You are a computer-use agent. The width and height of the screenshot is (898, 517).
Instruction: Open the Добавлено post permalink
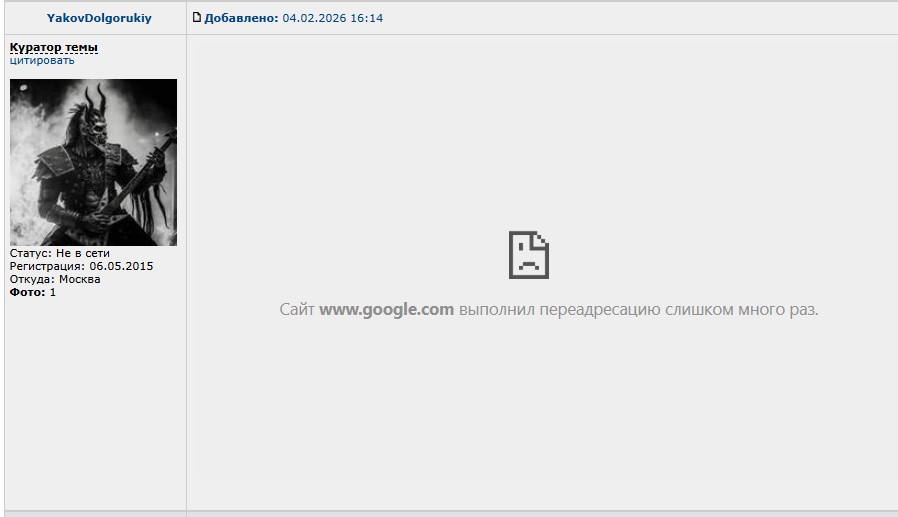coord(241,18)
